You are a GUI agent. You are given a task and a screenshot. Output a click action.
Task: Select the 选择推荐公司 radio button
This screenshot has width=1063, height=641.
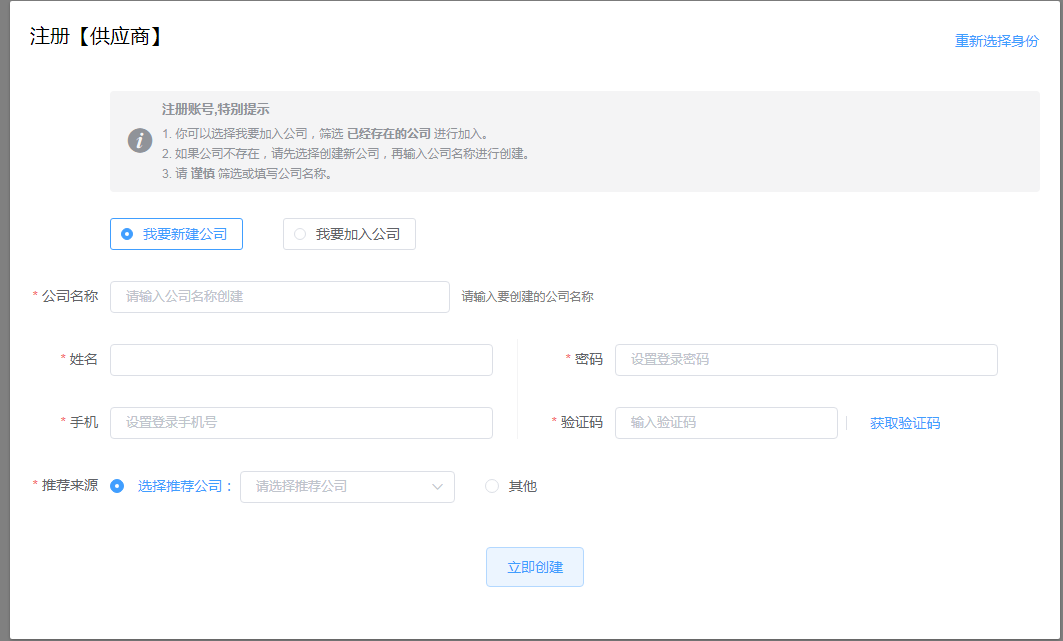(x=118, y=487)
